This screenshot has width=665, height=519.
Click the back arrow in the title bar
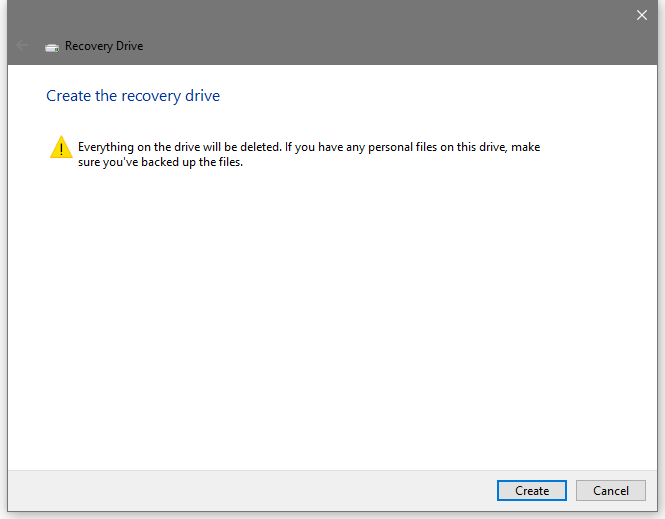22,45
